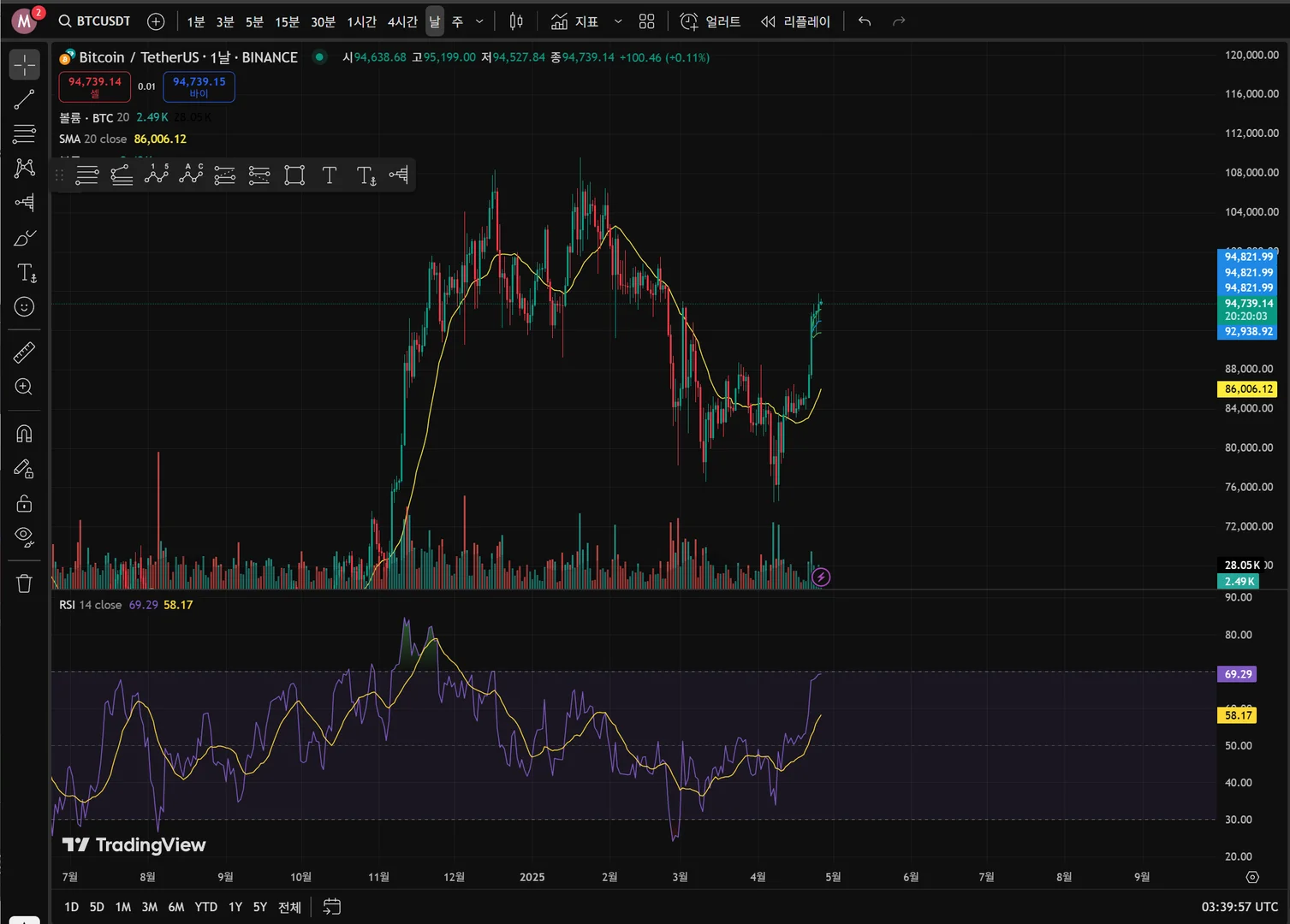Open the Fibonacci retracement tool group

24,133
